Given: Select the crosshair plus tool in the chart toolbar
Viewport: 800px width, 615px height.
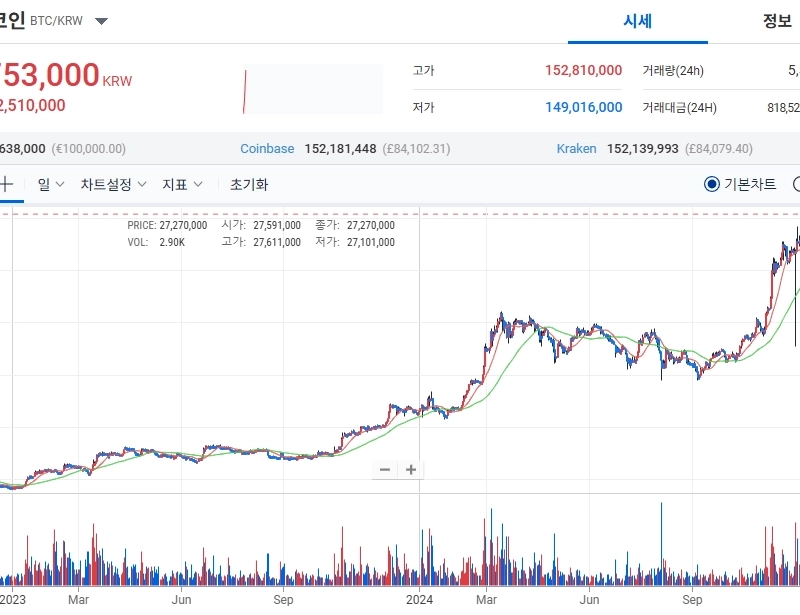Looking at the screenshot, I should coord(6,184).
